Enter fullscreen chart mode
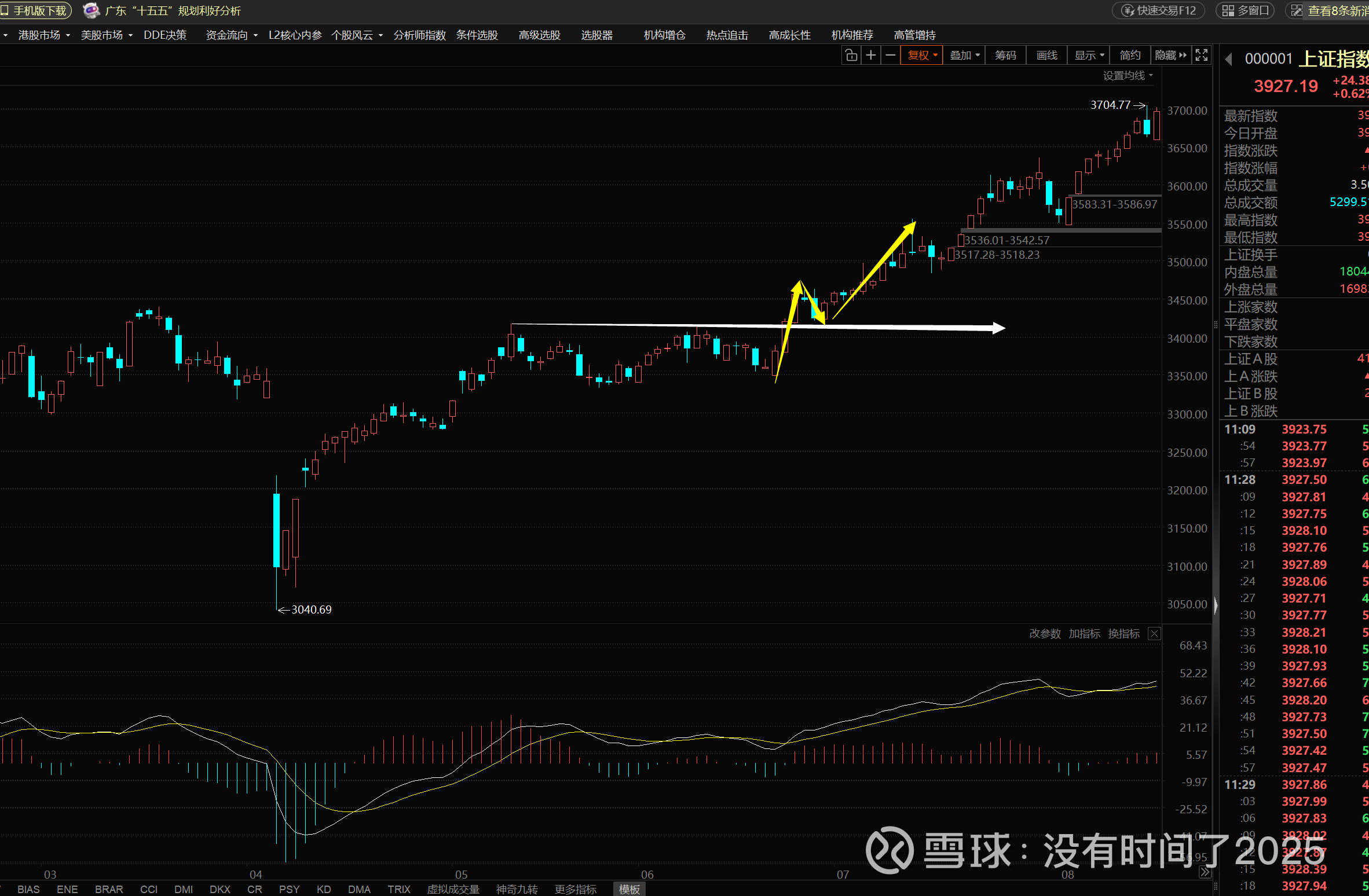Image resolution: width=1369 pixels, height=896 pixels. coord(1202,56)
